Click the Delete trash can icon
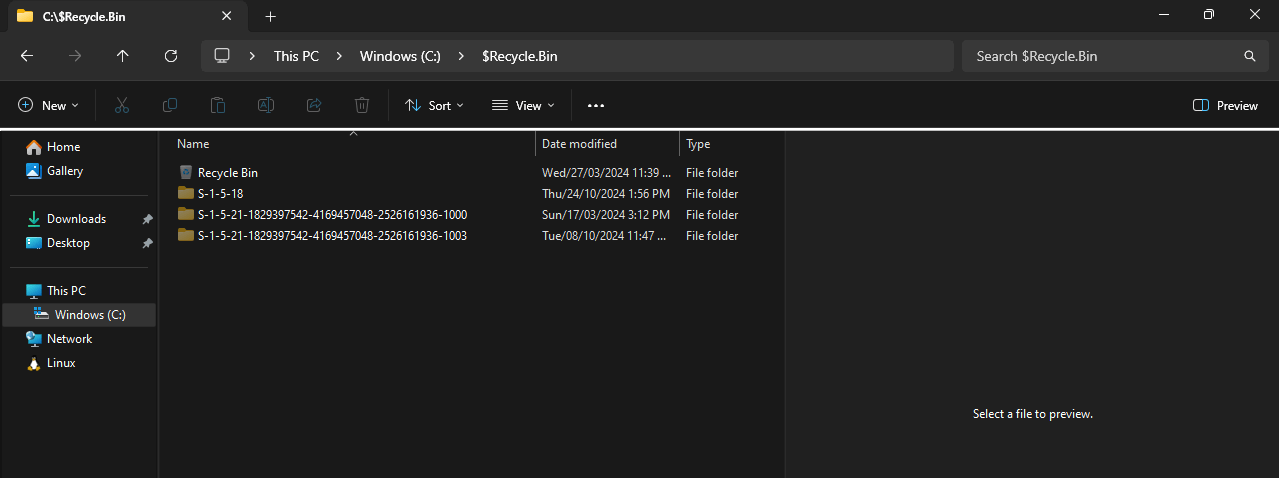This screenshot has width=1279, height=478. point(362,105)
